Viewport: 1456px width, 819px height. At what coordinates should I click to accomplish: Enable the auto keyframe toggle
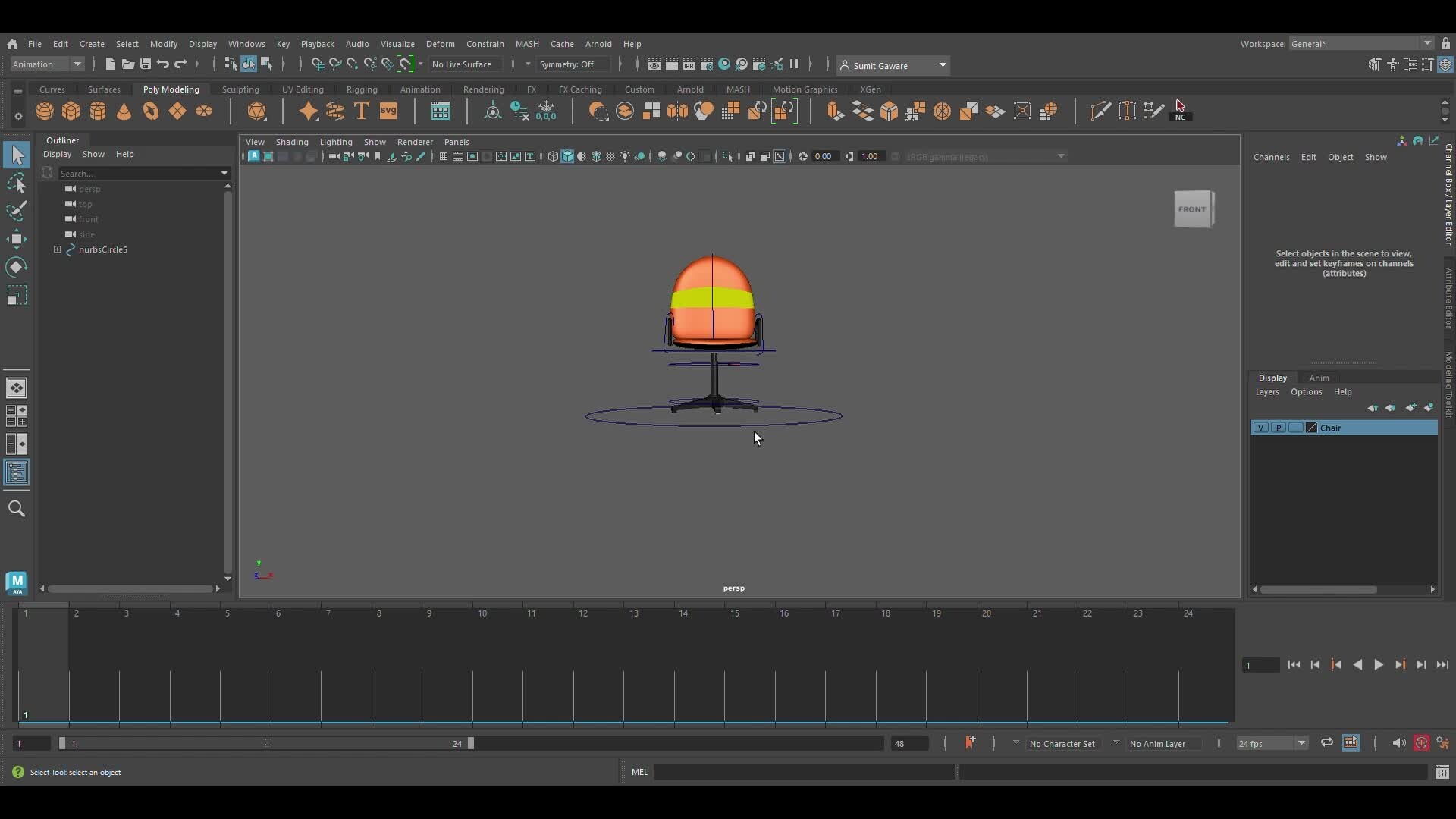[1422, 743]
